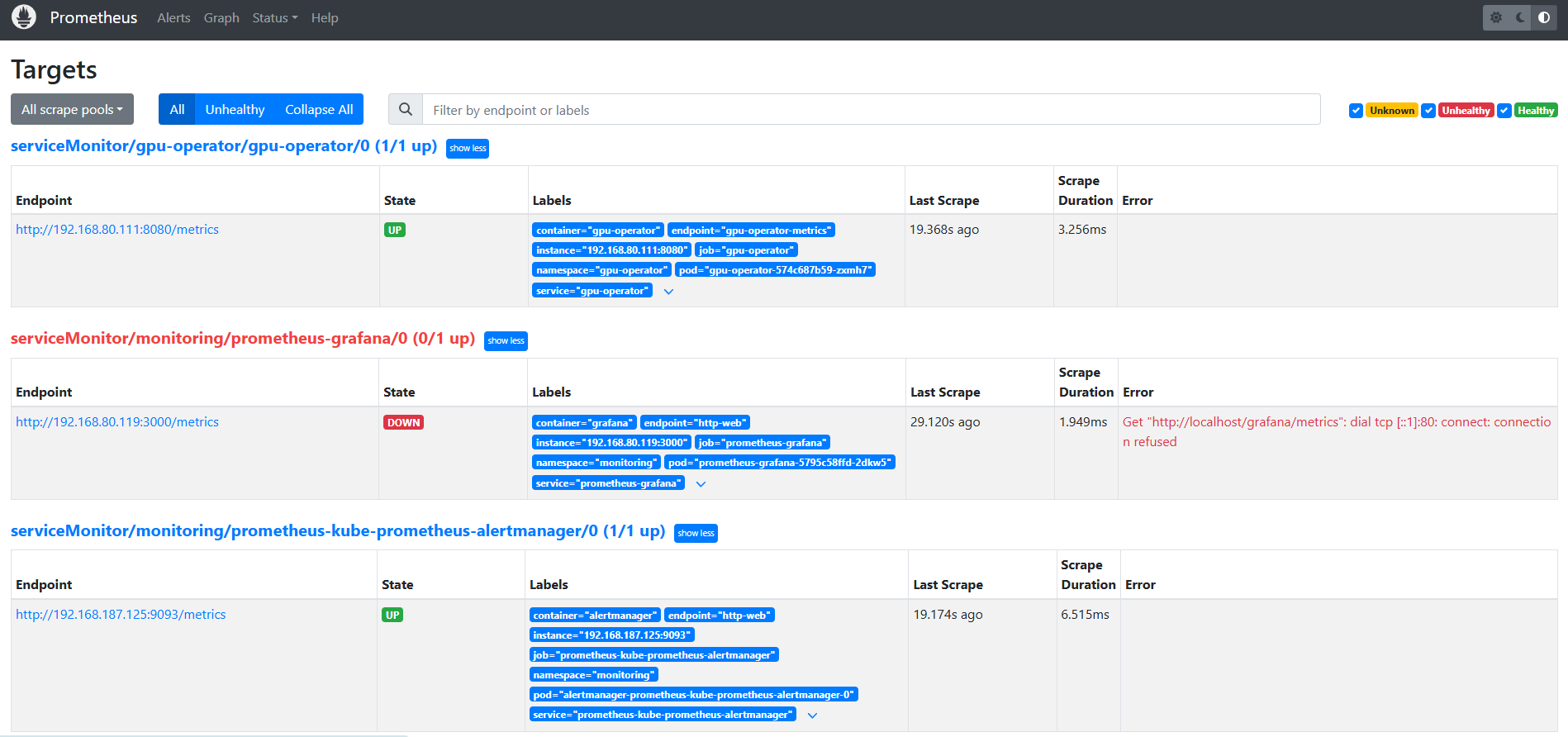Screen dimensions: 1568x737
Task: Open the Graph page
Action: coord(221,17)
